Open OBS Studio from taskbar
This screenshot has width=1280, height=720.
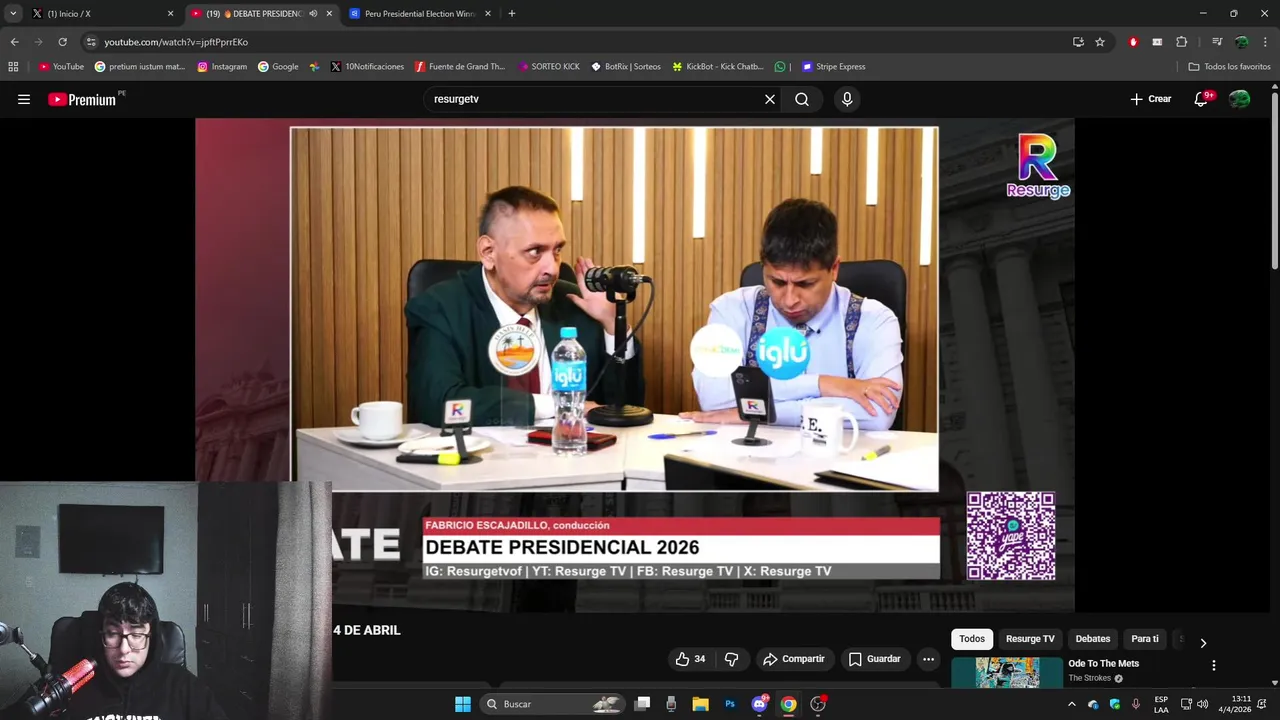[x=818, y=704]
